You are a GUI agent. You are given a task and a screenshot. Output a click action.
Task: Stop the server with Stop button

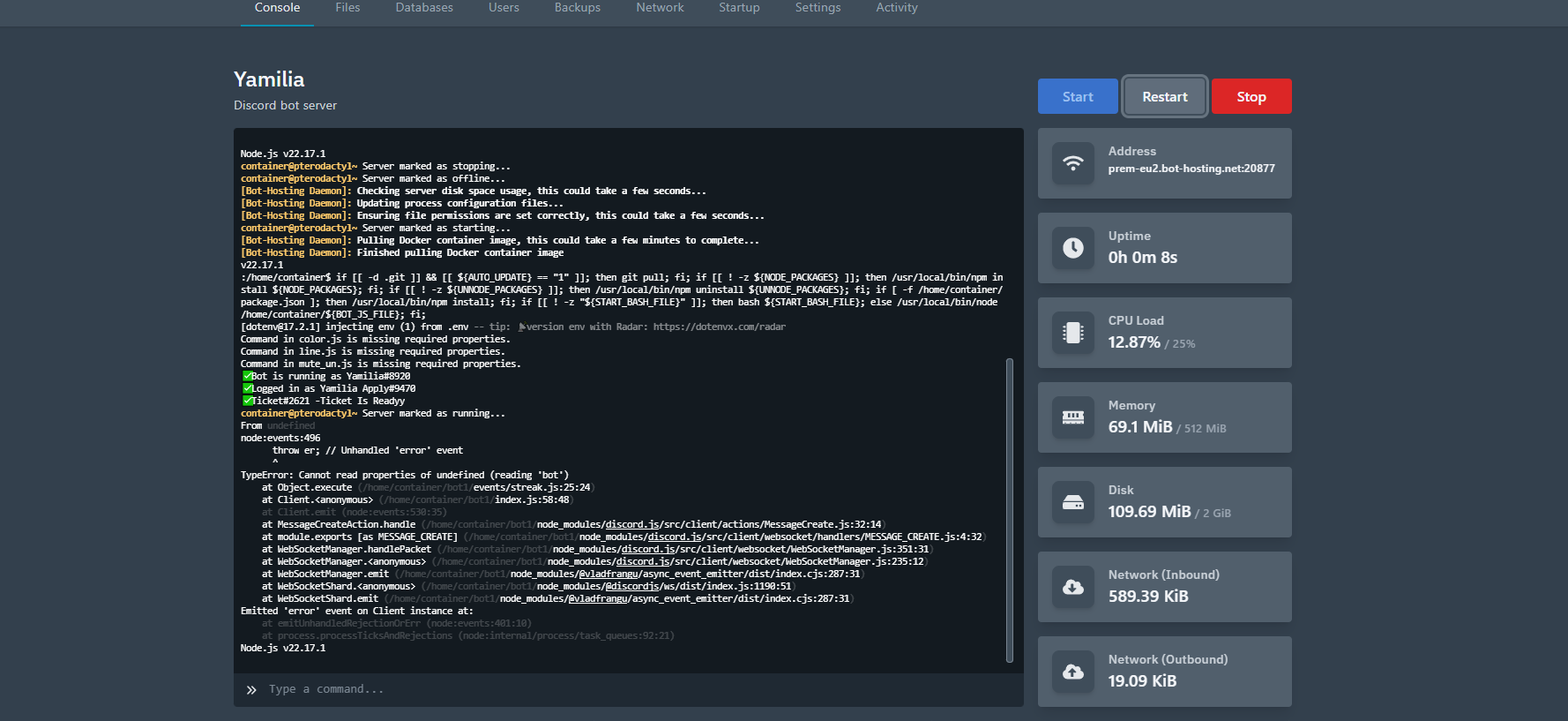tap(1251, 96)
